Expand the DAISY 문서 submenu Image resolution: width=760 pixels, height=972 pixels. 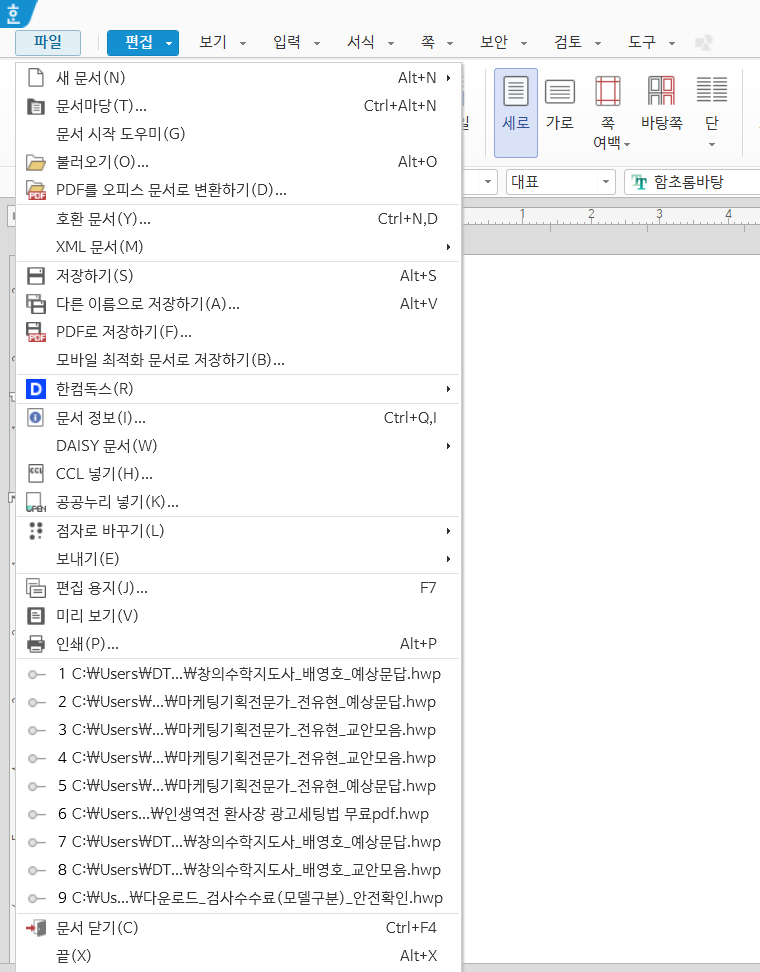click(x=448, y=446)
